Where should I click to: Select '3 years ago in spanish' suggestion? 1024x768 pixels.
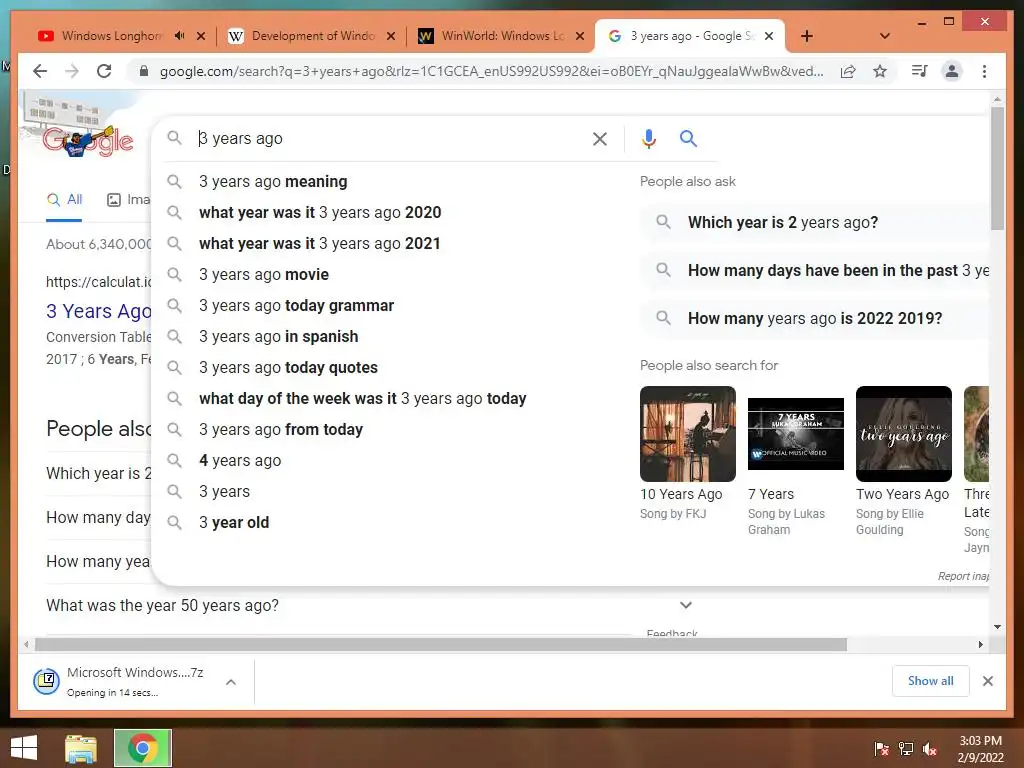coord(278,336)
